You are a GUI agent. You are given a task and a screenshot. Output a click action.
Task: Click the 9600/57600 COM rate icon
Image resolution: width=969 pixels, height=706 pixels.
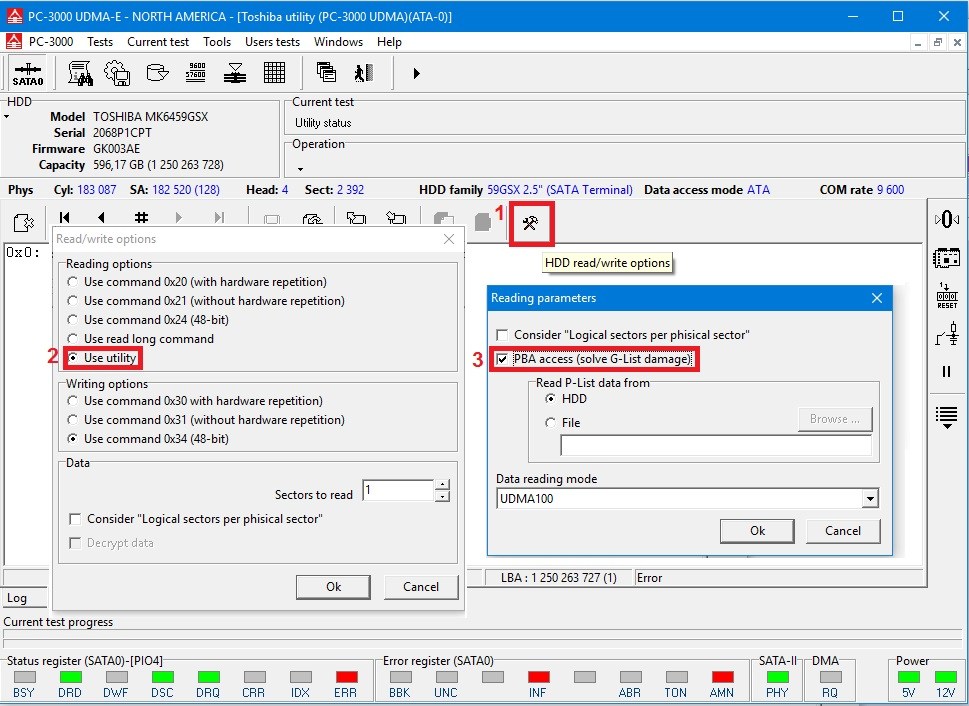tap(194, 73)
